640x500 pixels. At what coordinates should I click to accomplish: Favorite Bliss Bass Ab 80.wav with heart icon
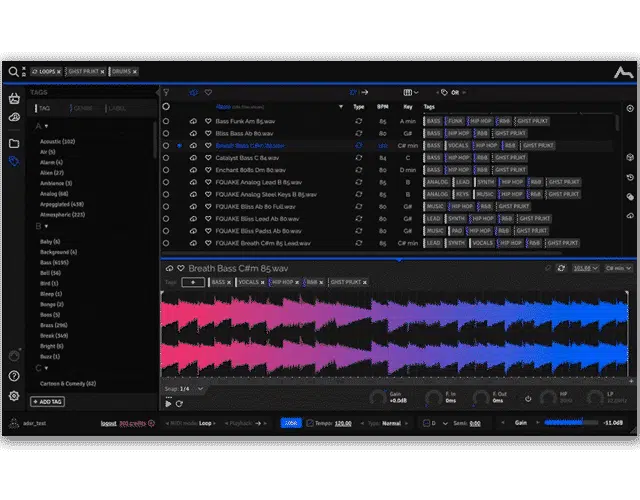pyautogui.click(x=208, y=133)
